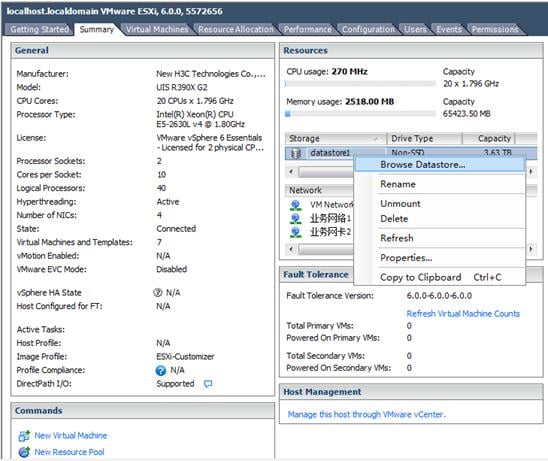This screenshot has height=461, width=548.
Task: Select Unmount from the context menu
Action: pos(440,204)
